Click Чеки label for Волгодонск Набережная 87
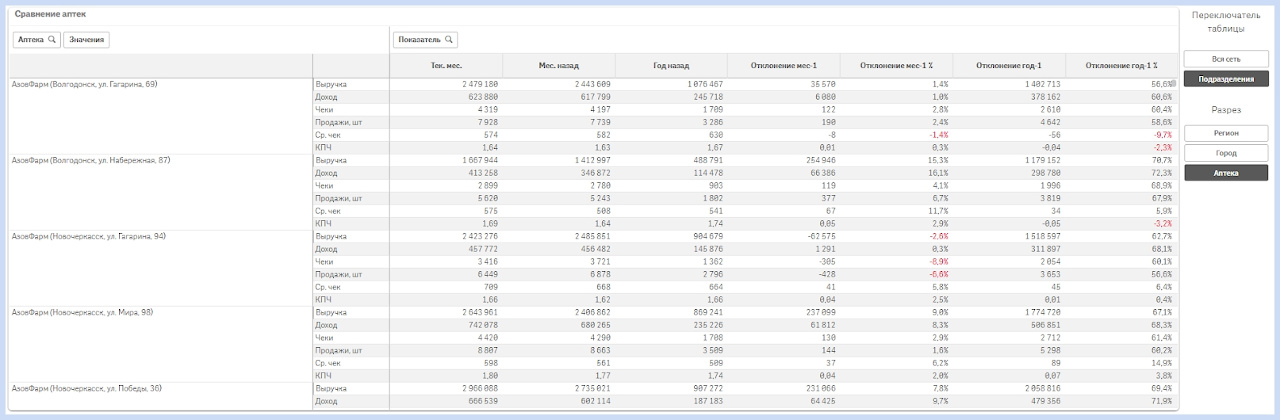1280x420 pixels. pos(324,185)
